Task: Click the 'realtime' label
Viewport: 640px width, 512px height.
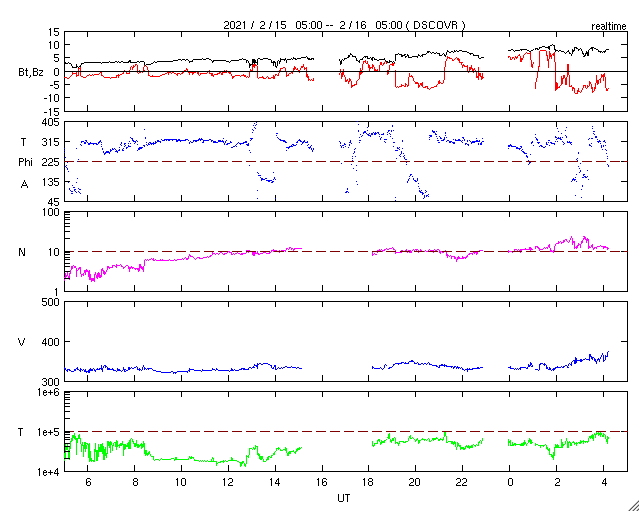Action: point(609,27)
